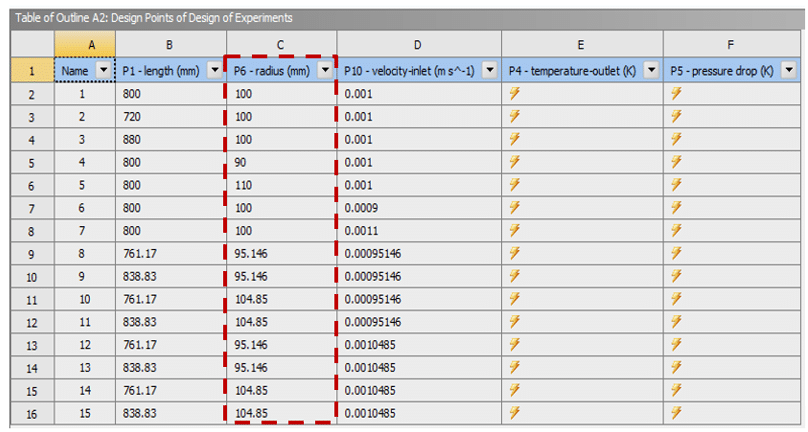
Task: Click the temperature-outlet lightning icon in design point 5 row
Action: pos(514,185)
